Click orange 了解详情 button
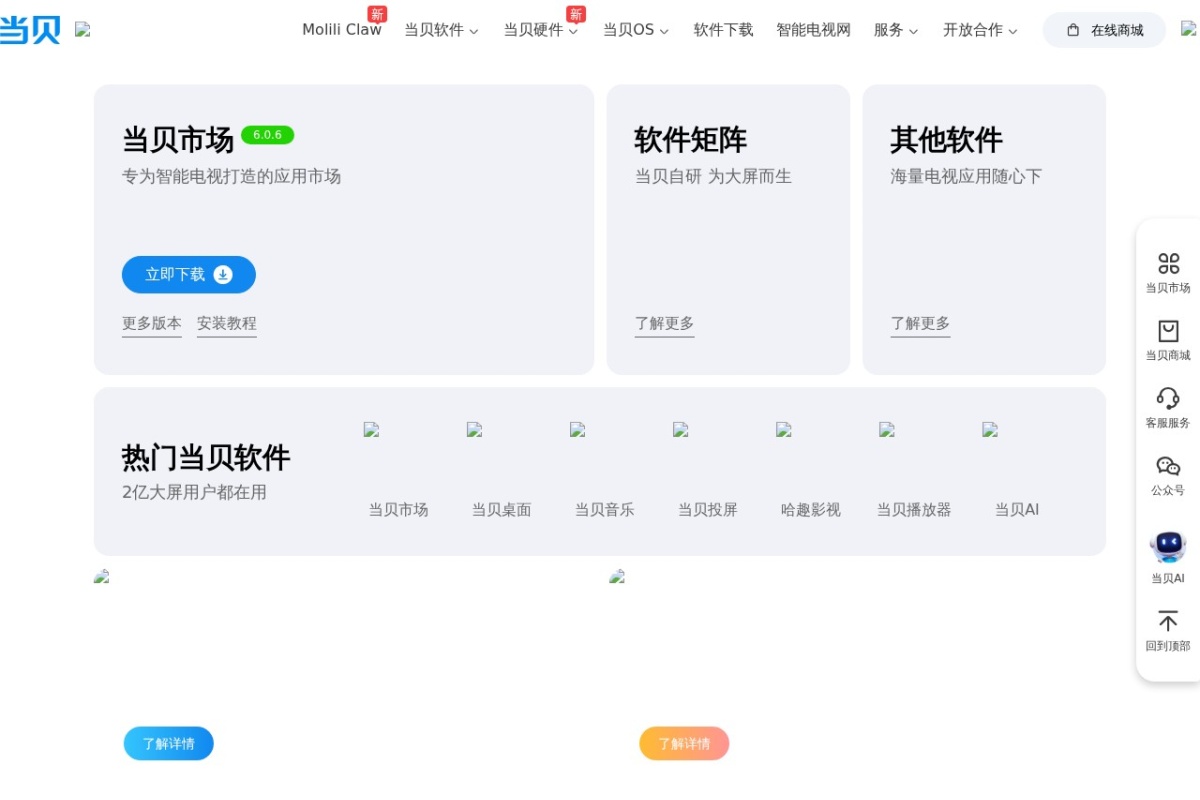The image size is (1200, 800). [684, 744]
